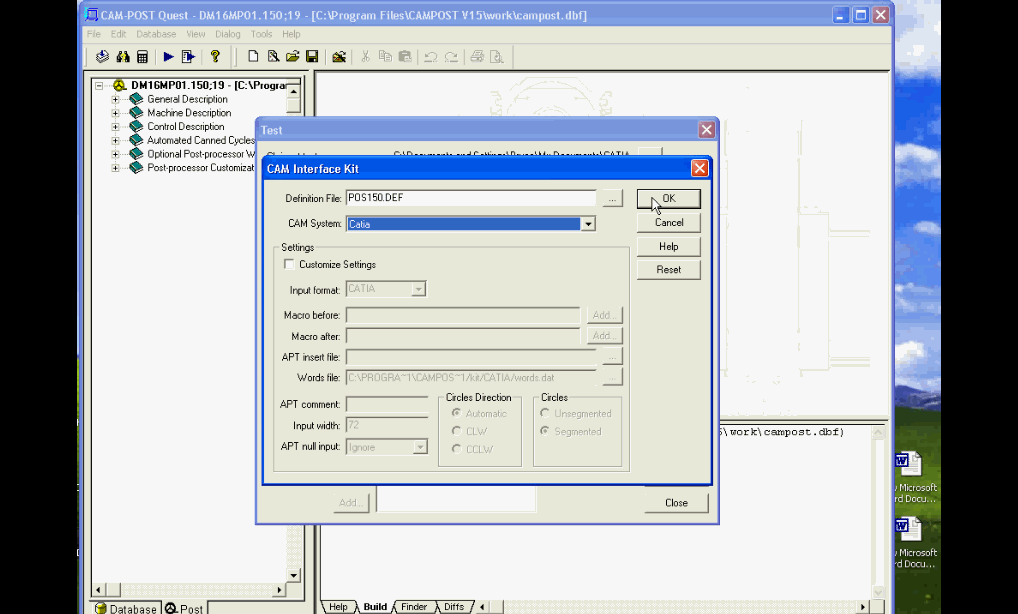This screenshot has height=614, width=1018.
Task: Click the Paste clipboard icon
Action: click(x=404, y=56)
